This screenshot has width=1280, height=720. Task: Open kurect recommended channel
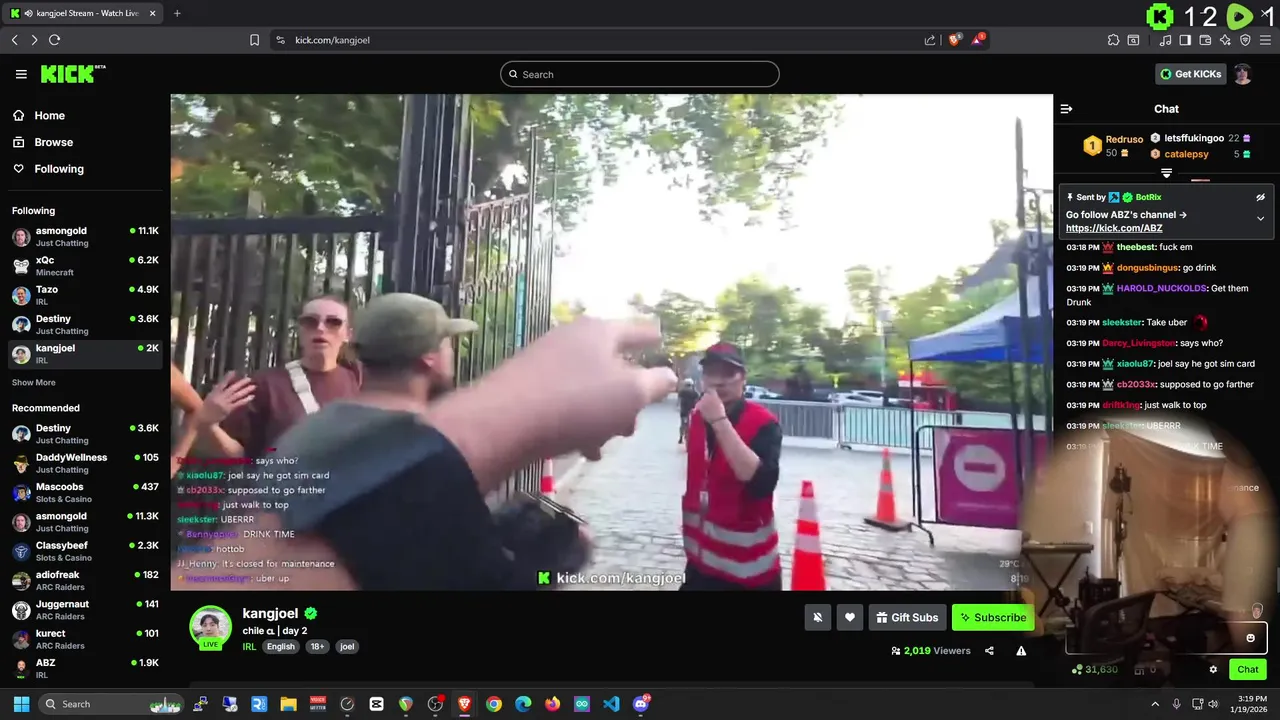(x=85, y=639)
